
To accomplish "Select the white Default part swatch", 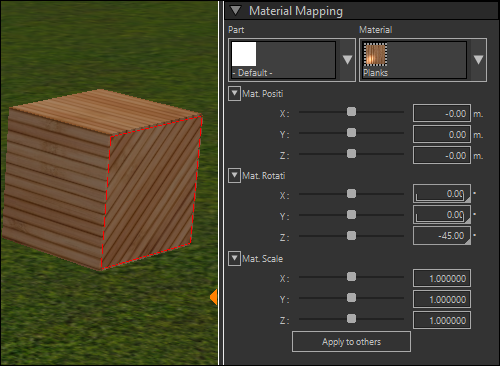I will 244,54.
